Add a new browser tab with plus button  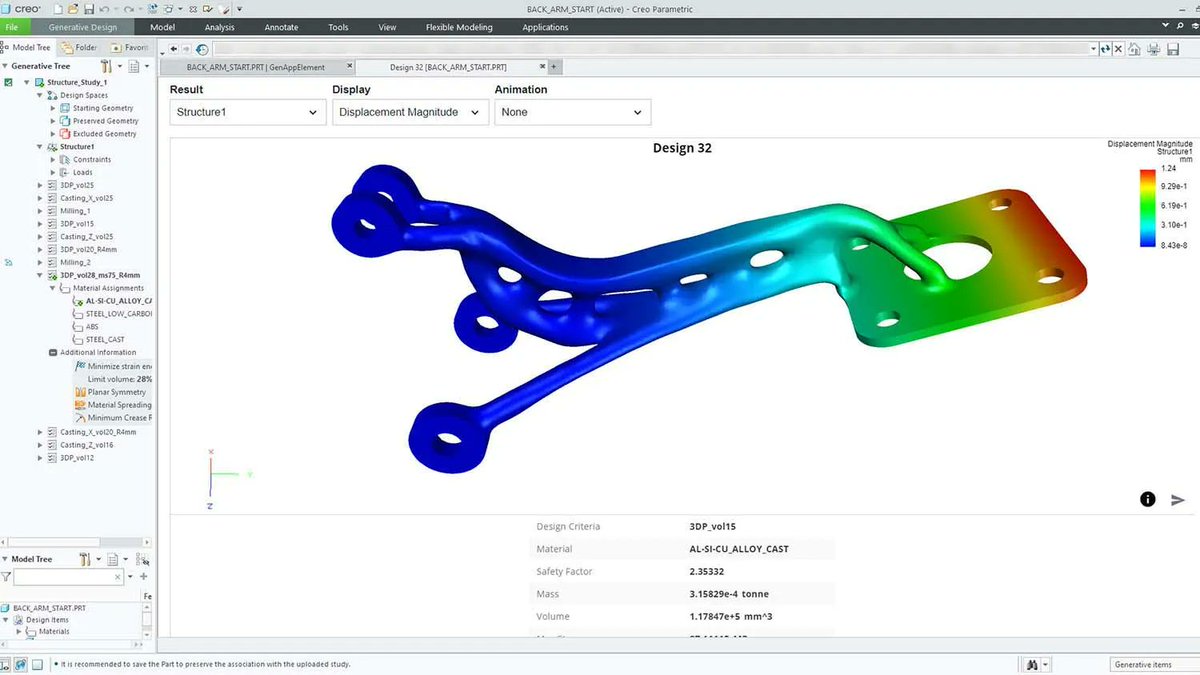point(553,67)
